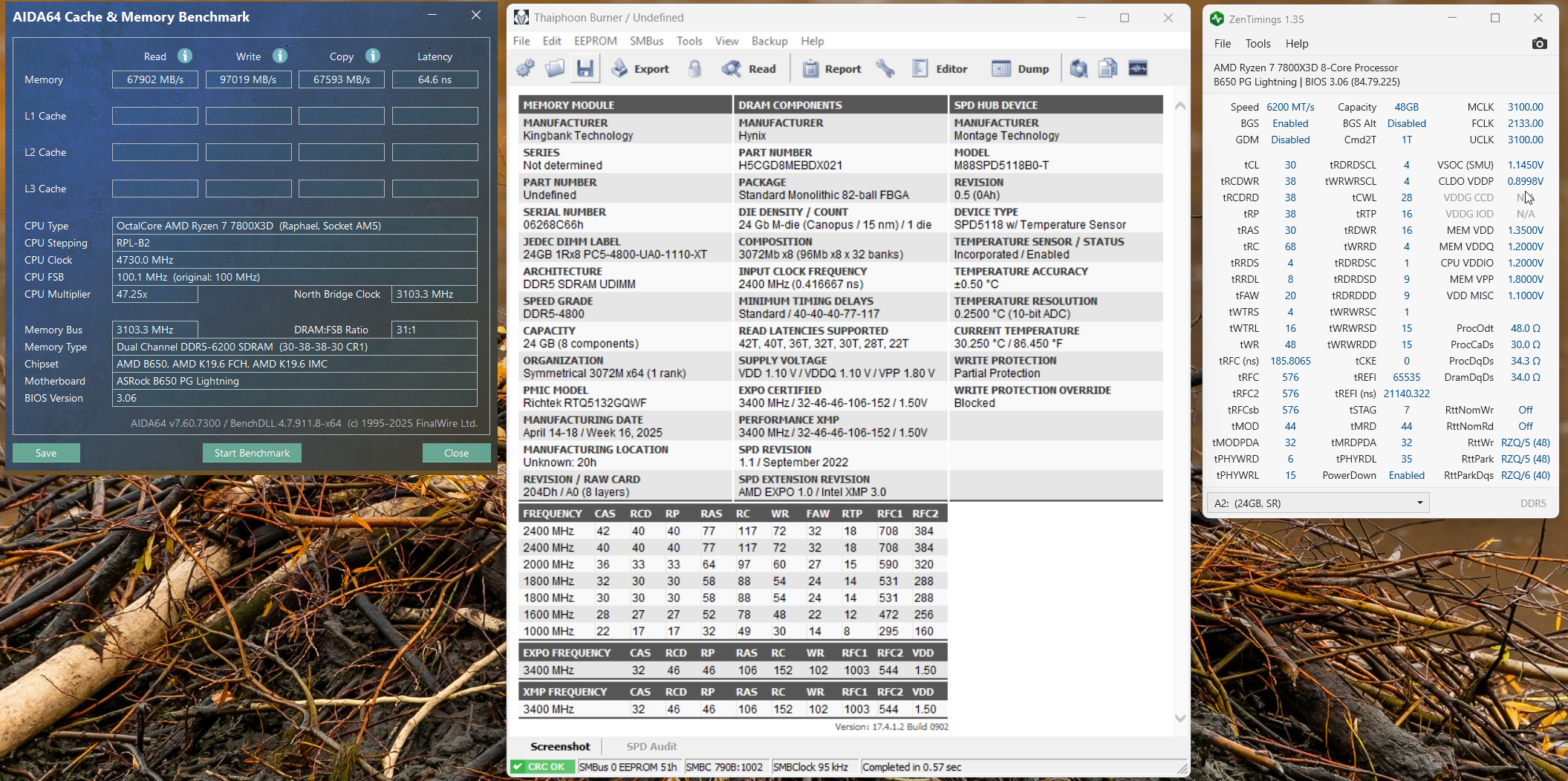
Task: Open the Editor from toolbar
Action: tap(940, 69)
